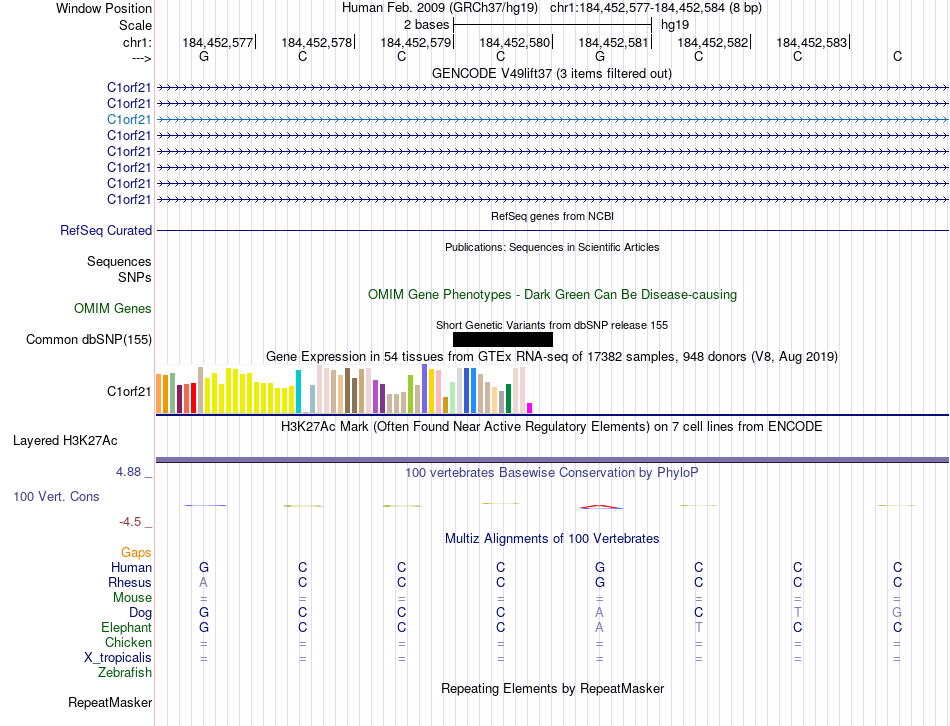
Task: Click the cyan bar in GTEx expression chart
Action: [298, 391]
